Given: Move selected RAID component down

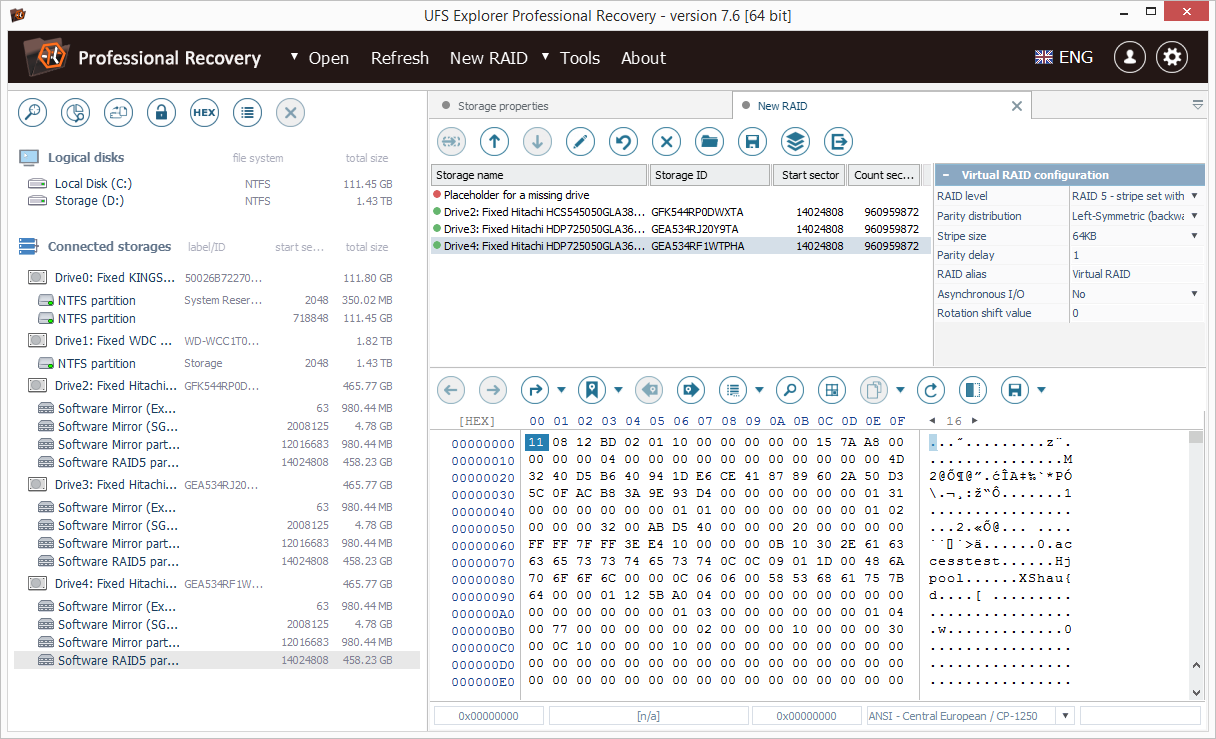Looking at the screenshot, I should point(537,142).
